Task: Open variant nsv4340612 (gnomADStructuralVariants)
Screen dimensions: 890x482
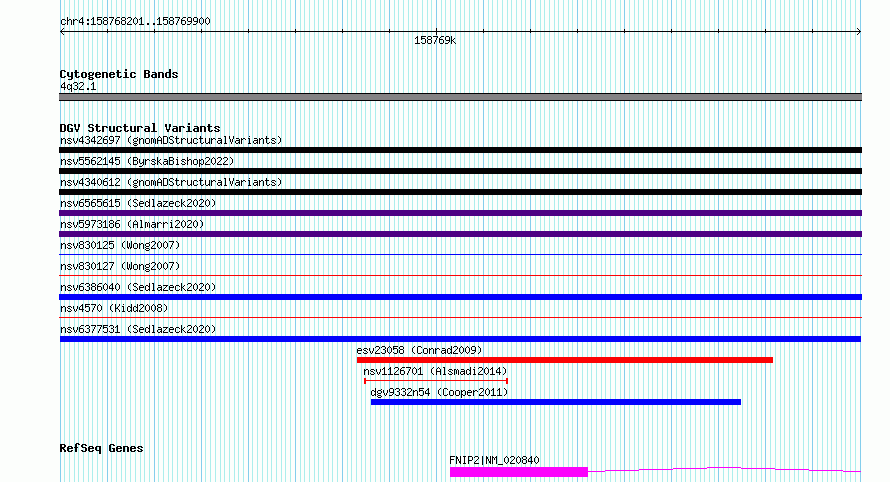Action: point(171,182)
